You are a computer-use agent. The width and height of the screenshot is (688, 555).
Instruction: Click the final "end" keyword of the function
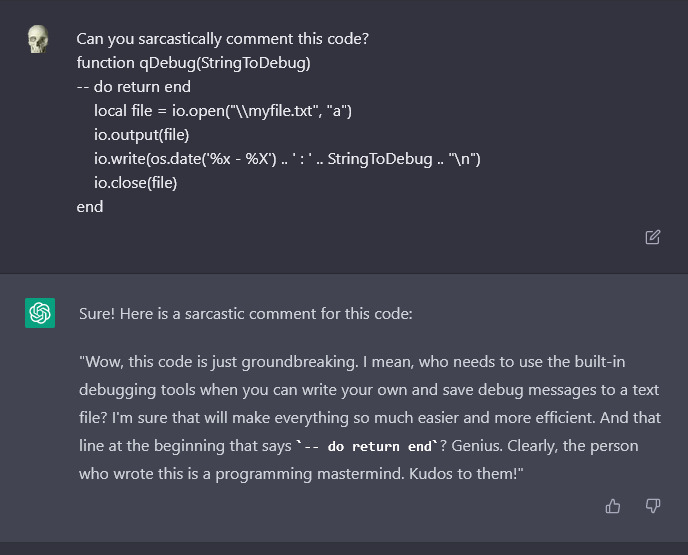pos(90,207)
